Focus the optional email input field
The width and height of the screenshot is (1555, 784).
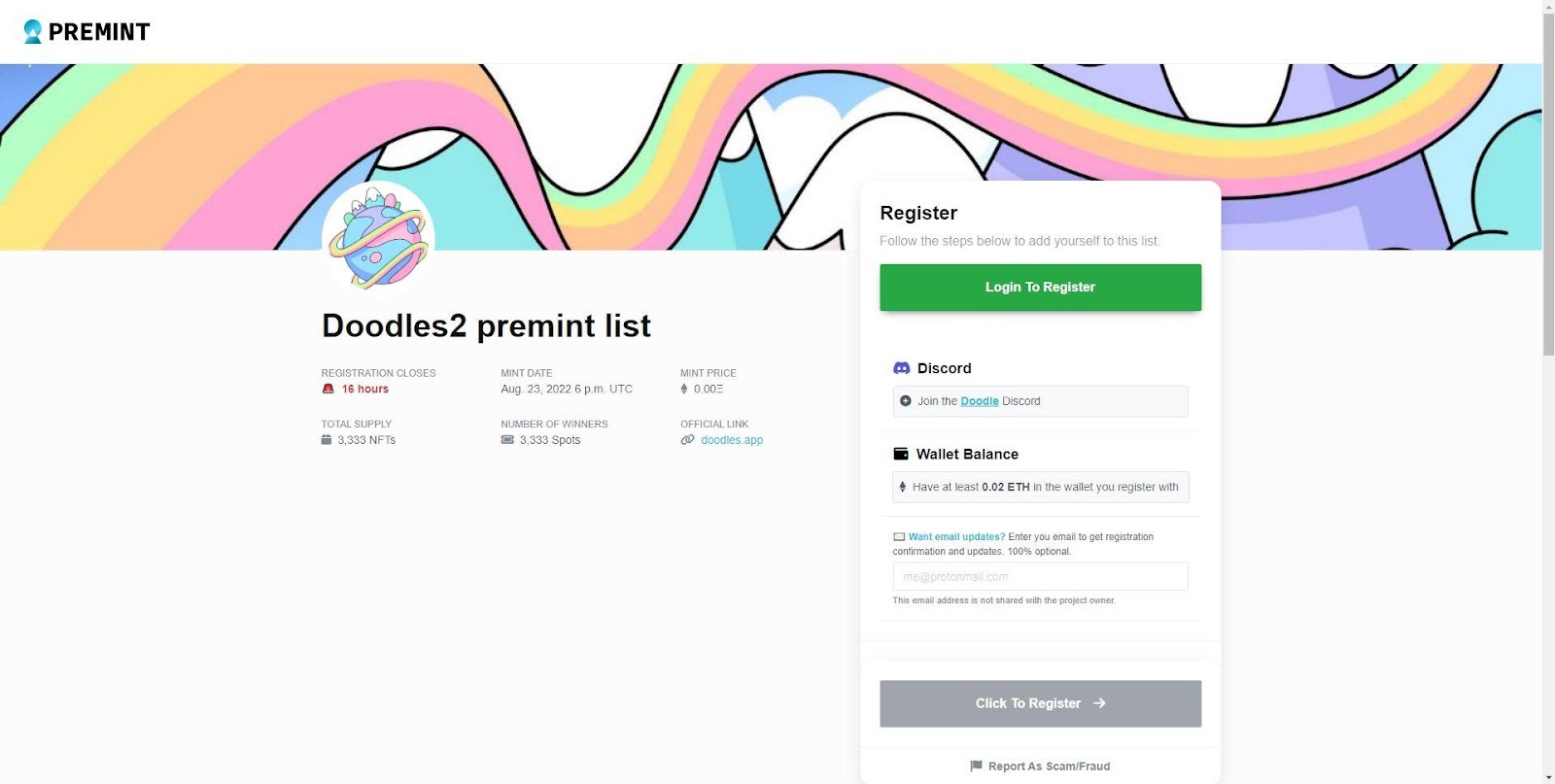click(x=1040, y=576)
